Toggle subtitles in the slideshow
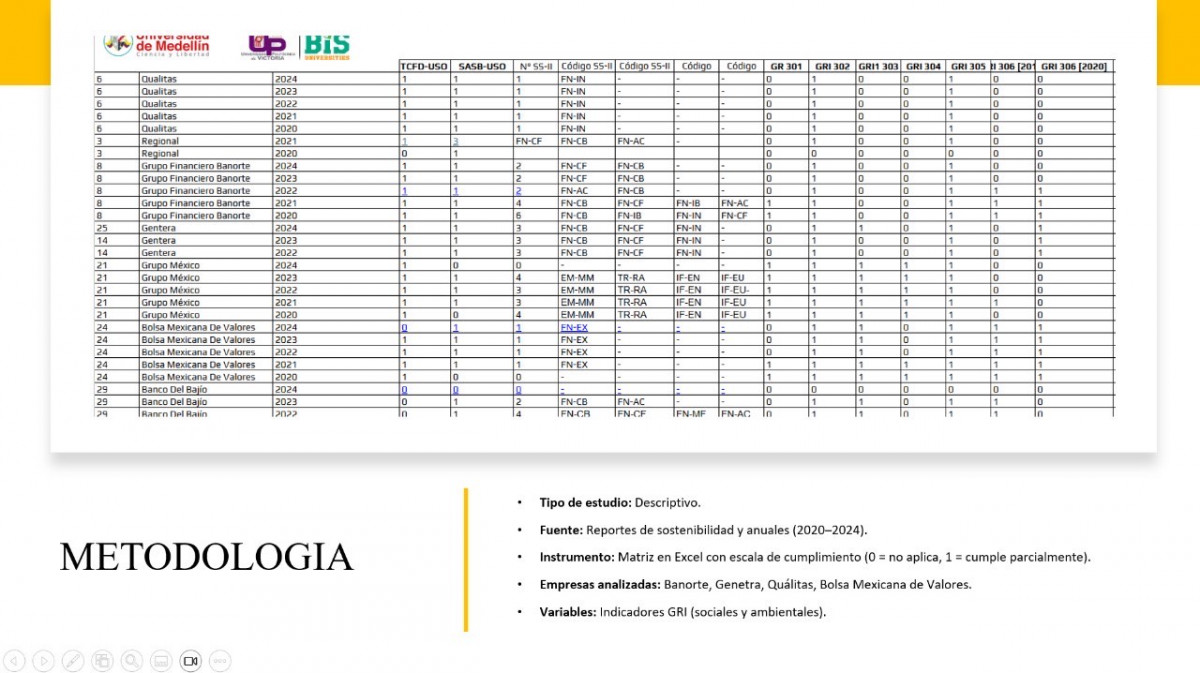Image resolution: width=1200 pixels, height=673 pixels. point(161,660)
